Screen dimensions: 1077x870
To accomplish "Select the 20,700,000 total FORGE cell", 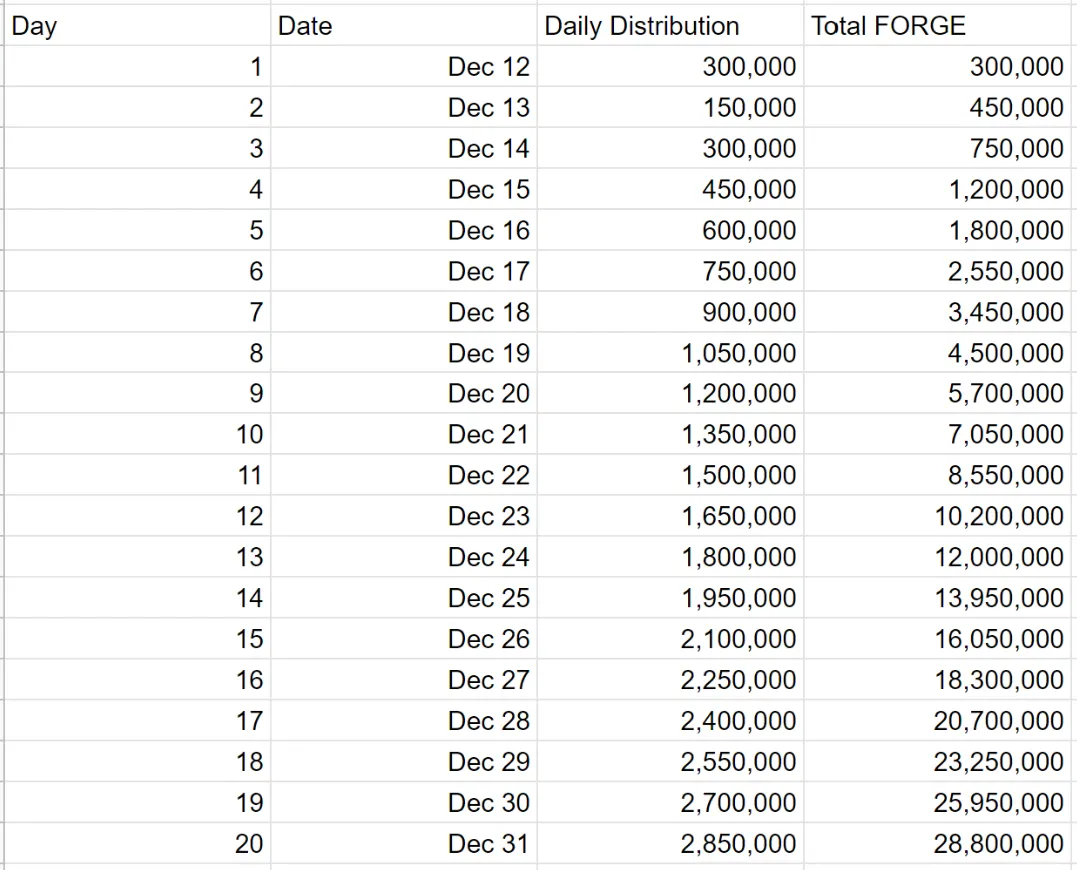I will coord(938,720).
